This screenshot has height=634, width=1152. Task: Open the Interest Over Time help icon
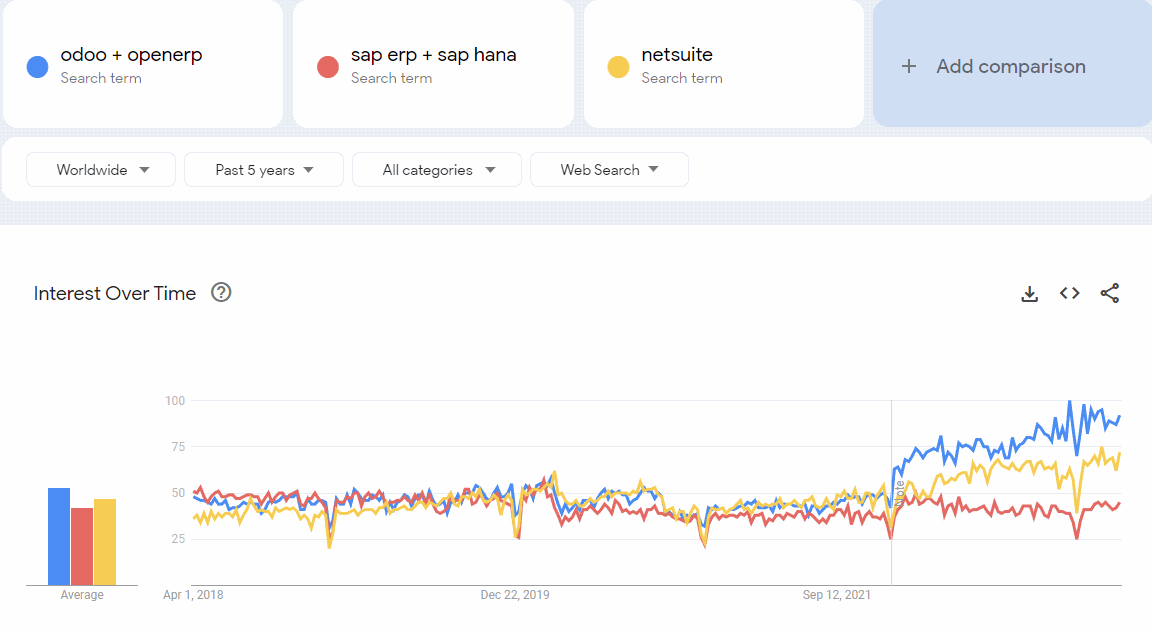(x=221, y=292)
